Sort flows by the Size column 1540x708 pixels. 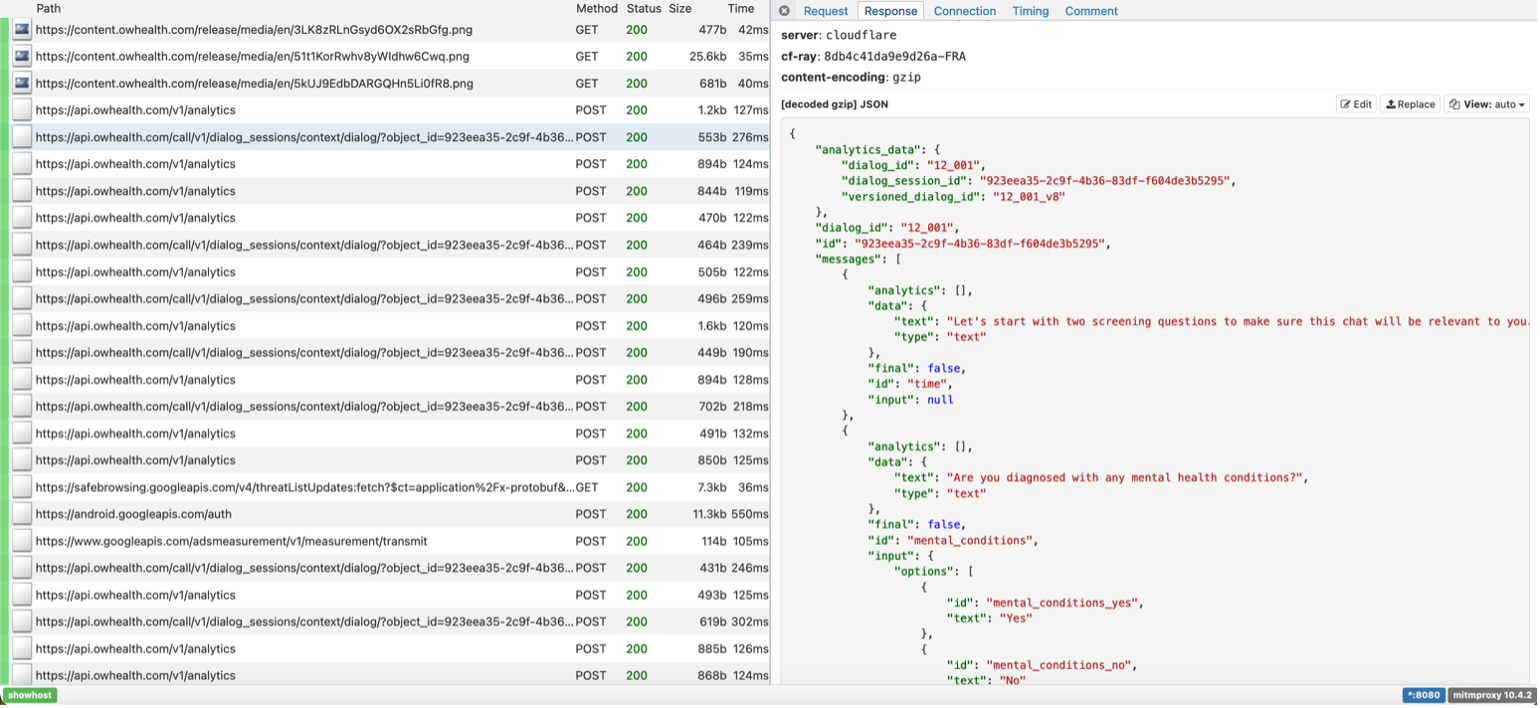[x=680, y=8]
